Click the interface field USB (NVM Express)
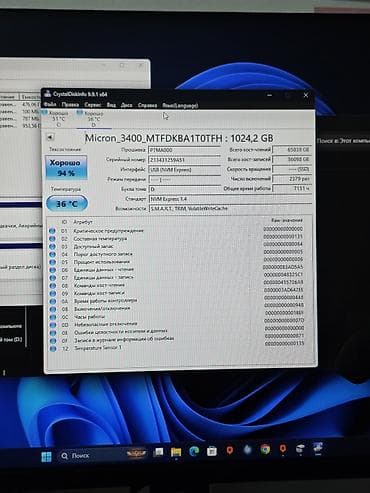Screen dimensions: 370x493 (184, 170)
